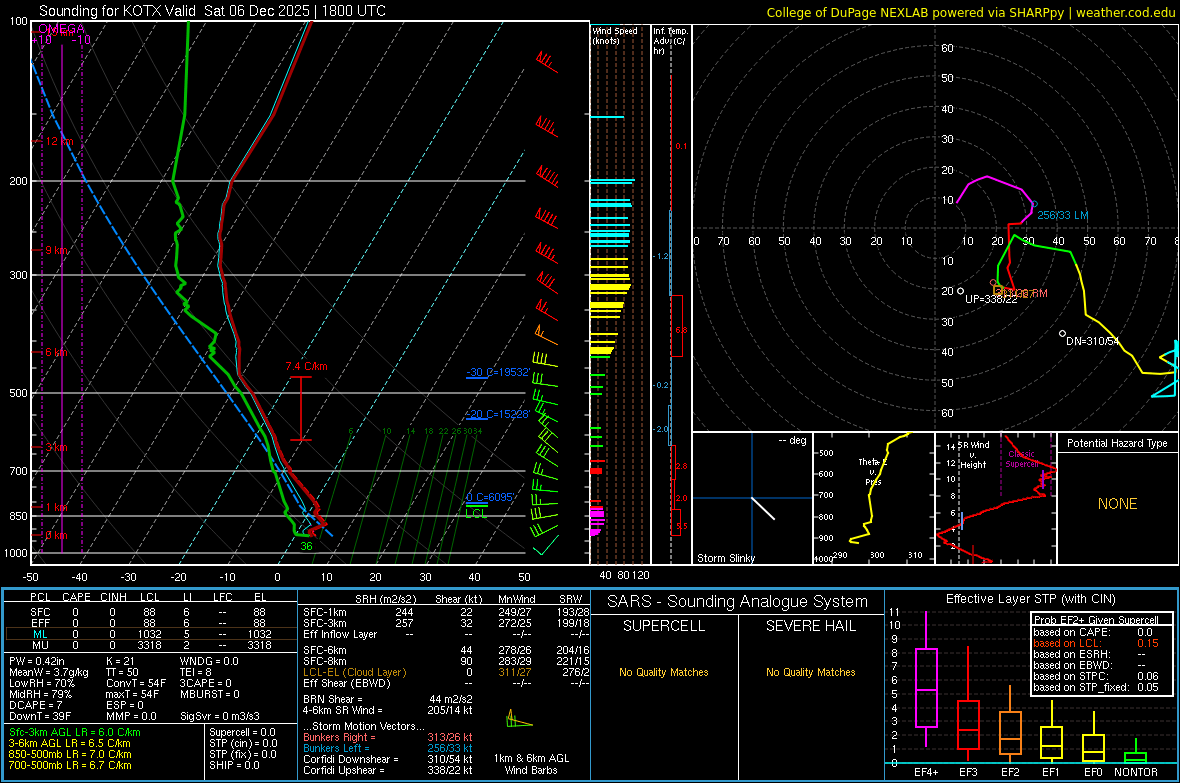Click the 'EFF' parcel row label

coord(40,623)
